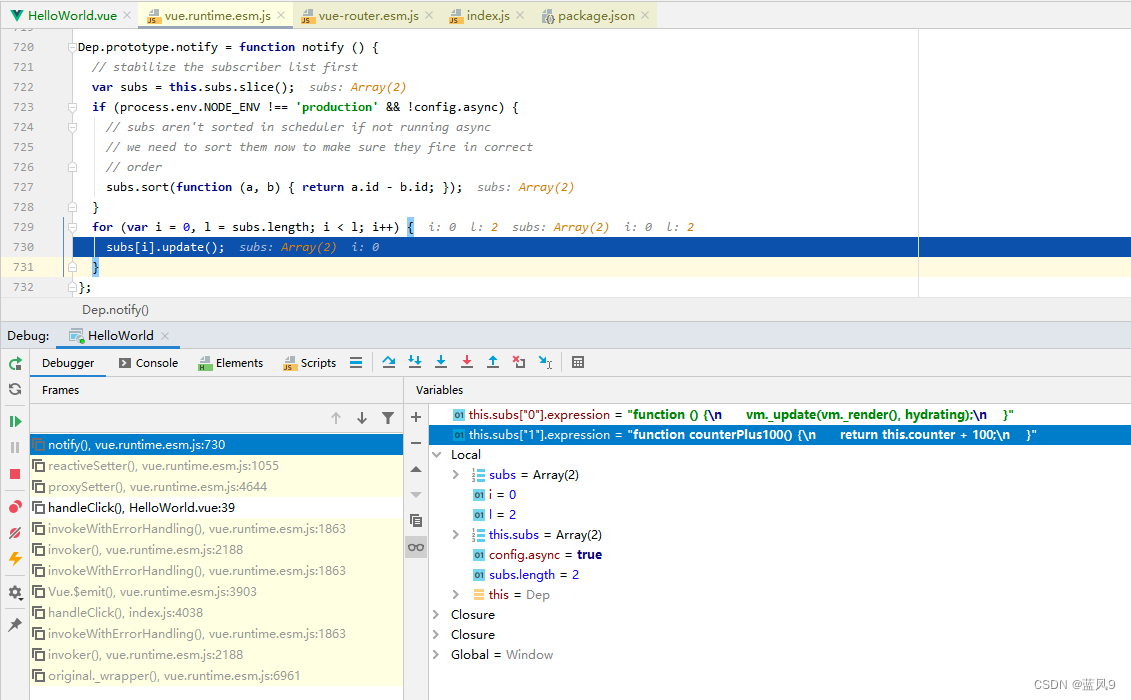Open the Evaluate Expression calculator icon
Screen dimensions: 1131x700
tap(578, 362)
